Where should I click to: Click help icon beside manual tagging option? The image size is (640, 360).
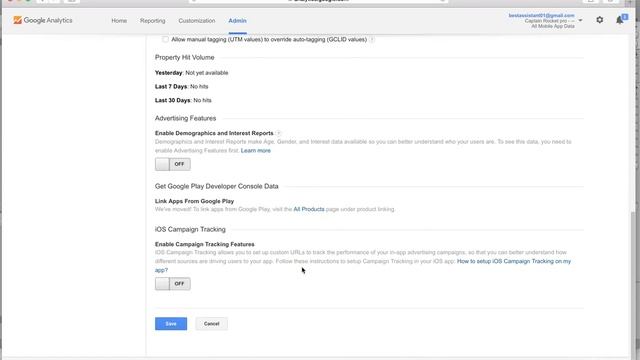click(372, 40)
